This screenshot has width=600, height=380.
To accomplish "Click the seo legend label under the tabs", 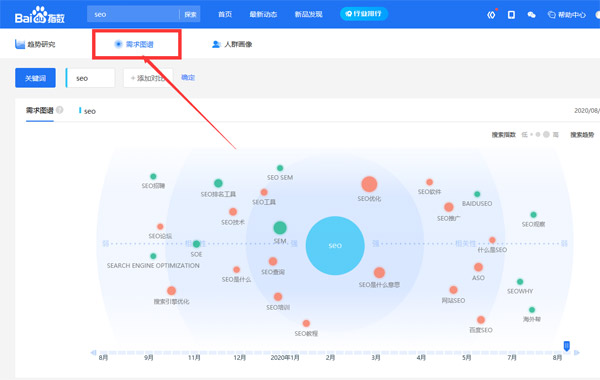I will tap(88, 111).
